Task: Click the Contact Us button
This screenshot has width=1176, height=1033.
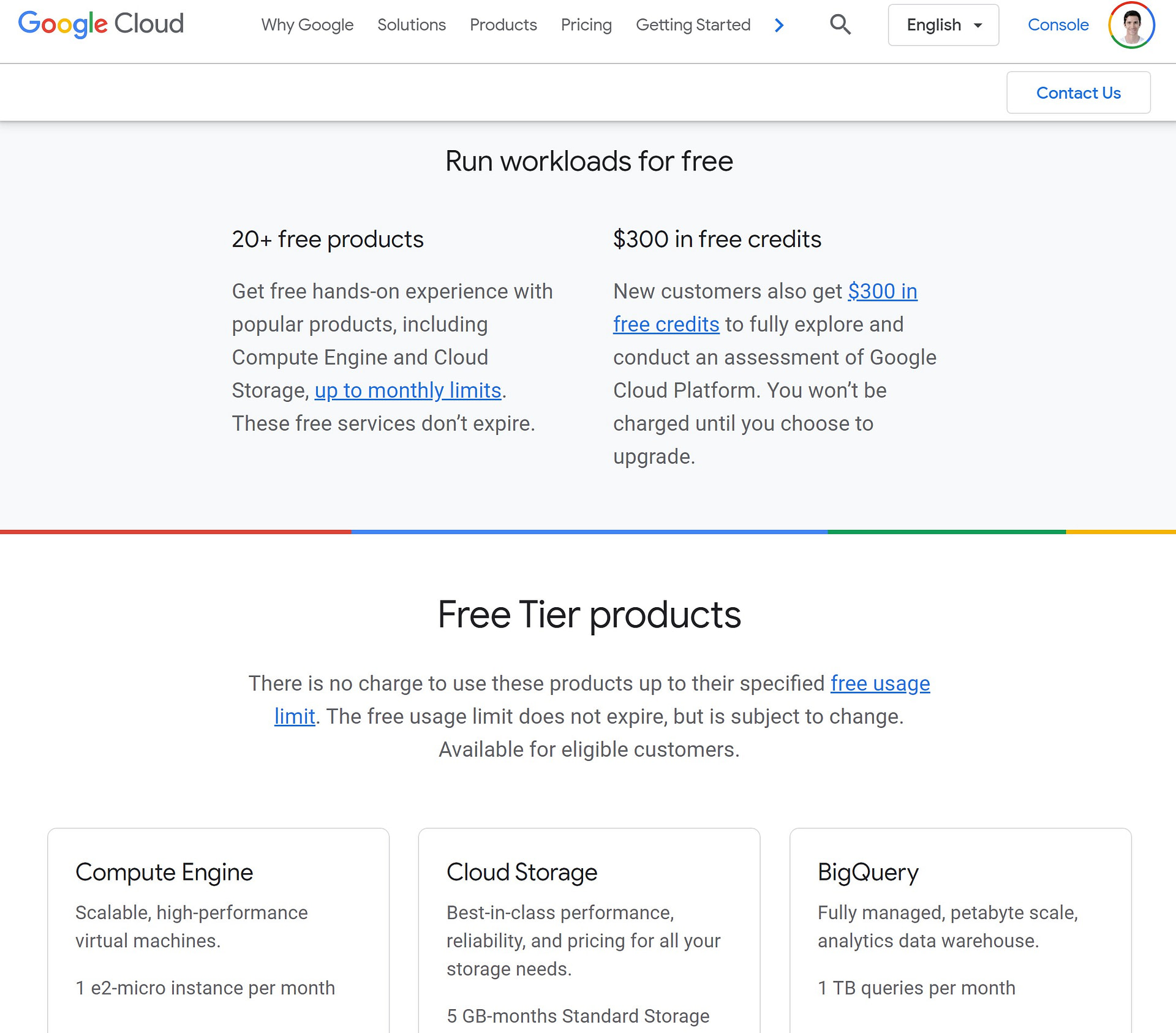Action: (1078, 93)
